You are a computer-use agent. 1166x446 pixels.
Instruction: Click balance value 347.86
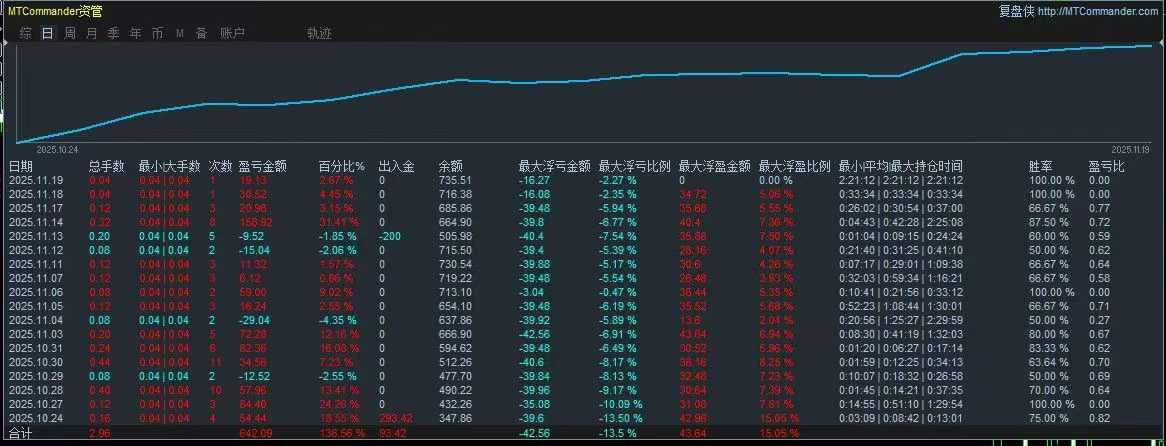455,418
